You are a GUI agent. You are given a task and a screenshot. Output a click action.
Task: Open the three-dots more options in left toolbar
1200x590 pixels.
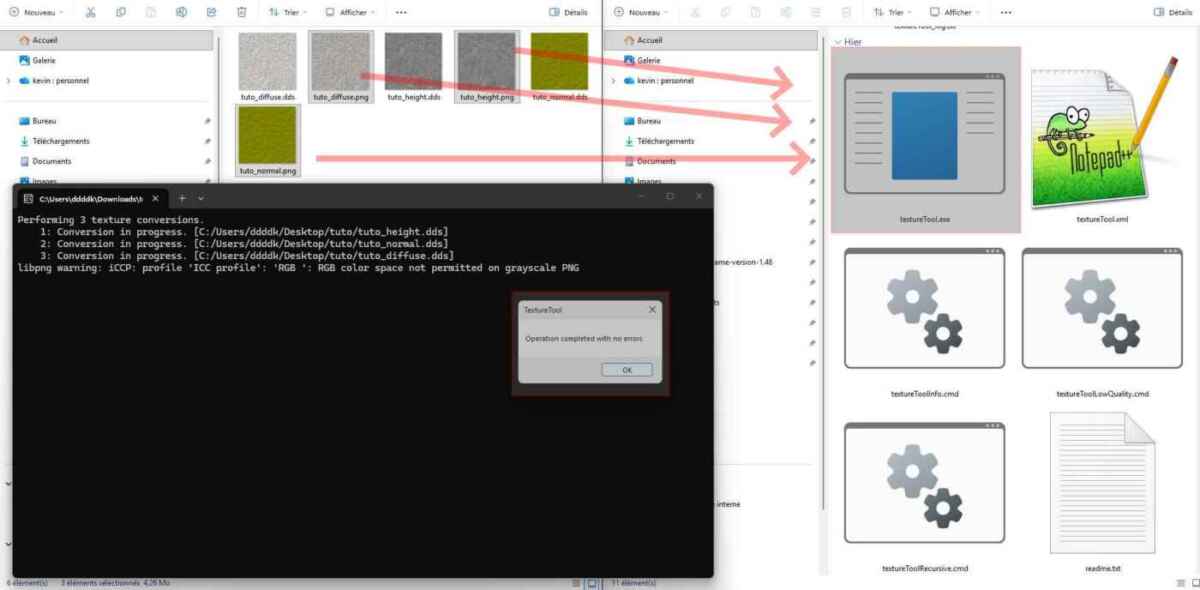tap(401, 12)
